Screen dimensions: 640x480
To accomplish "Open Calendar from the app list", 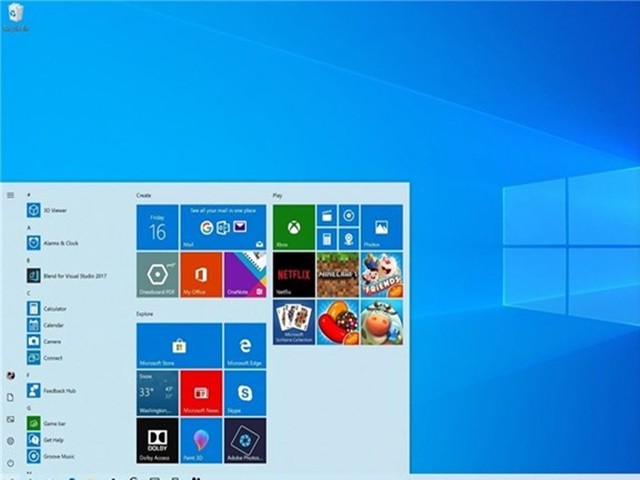I will tap(45, 325).
